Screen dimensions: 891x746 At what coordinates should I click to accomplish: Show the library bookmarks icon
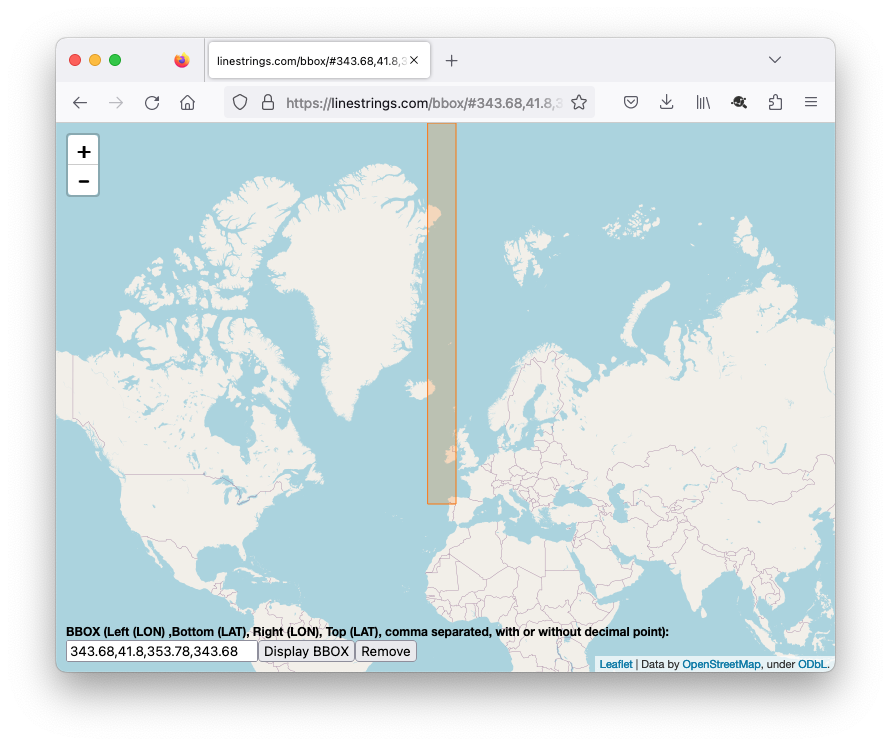point(703,102)
